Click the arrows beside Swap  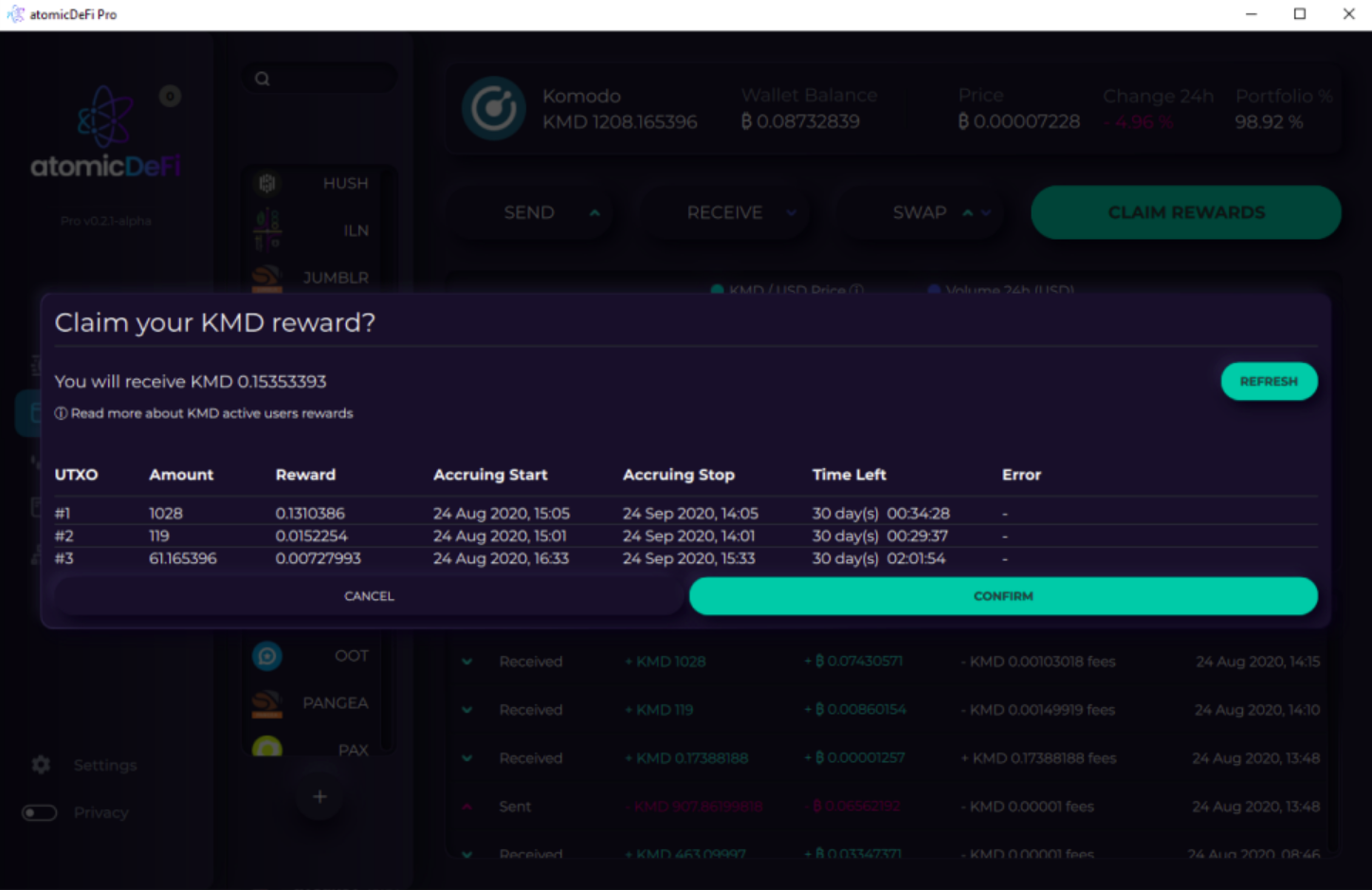coord(977,212)
